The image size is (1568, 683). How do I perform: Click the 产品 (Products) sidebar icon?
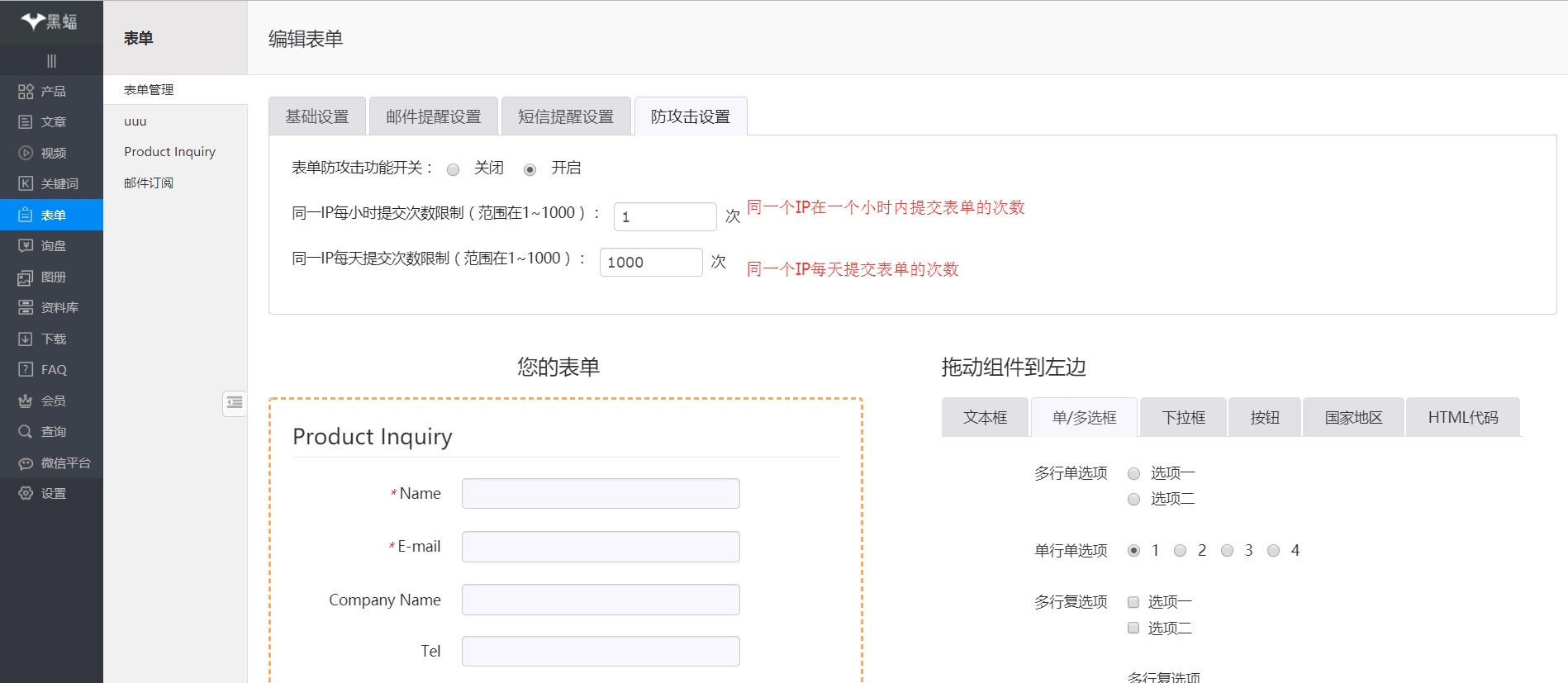click(x=26, y=92)
